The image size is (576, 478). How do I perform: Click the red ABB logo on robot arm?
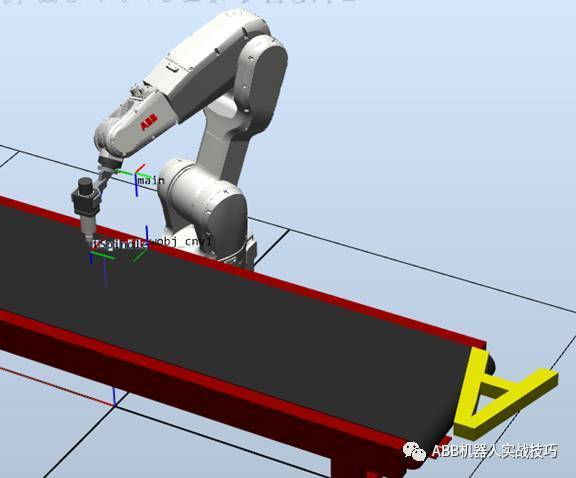[x=149, y=122]
